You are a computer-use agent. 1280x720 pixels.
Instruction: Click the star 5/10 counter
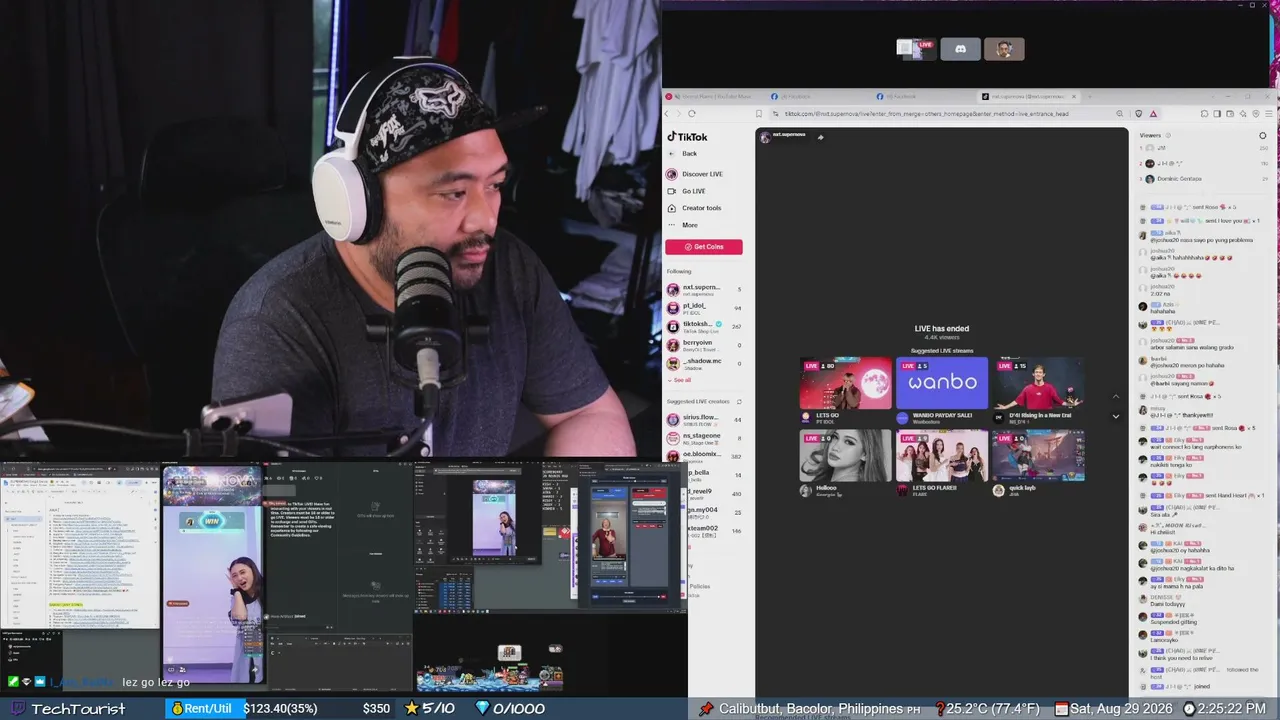point(429,709)
